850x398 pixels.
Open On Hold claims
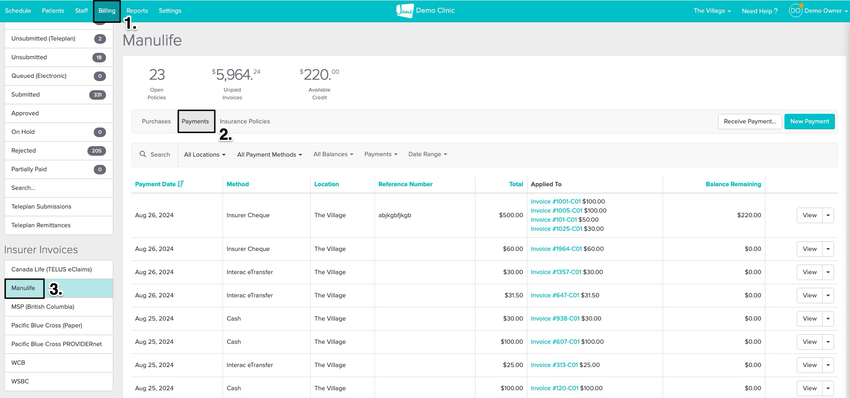point(59,132)
